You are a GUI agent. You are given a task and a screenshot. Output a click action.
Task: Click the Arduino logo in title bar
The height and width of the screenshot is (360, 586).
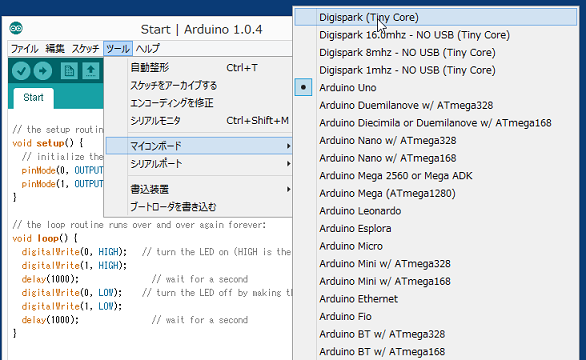[x=16, y=28]
